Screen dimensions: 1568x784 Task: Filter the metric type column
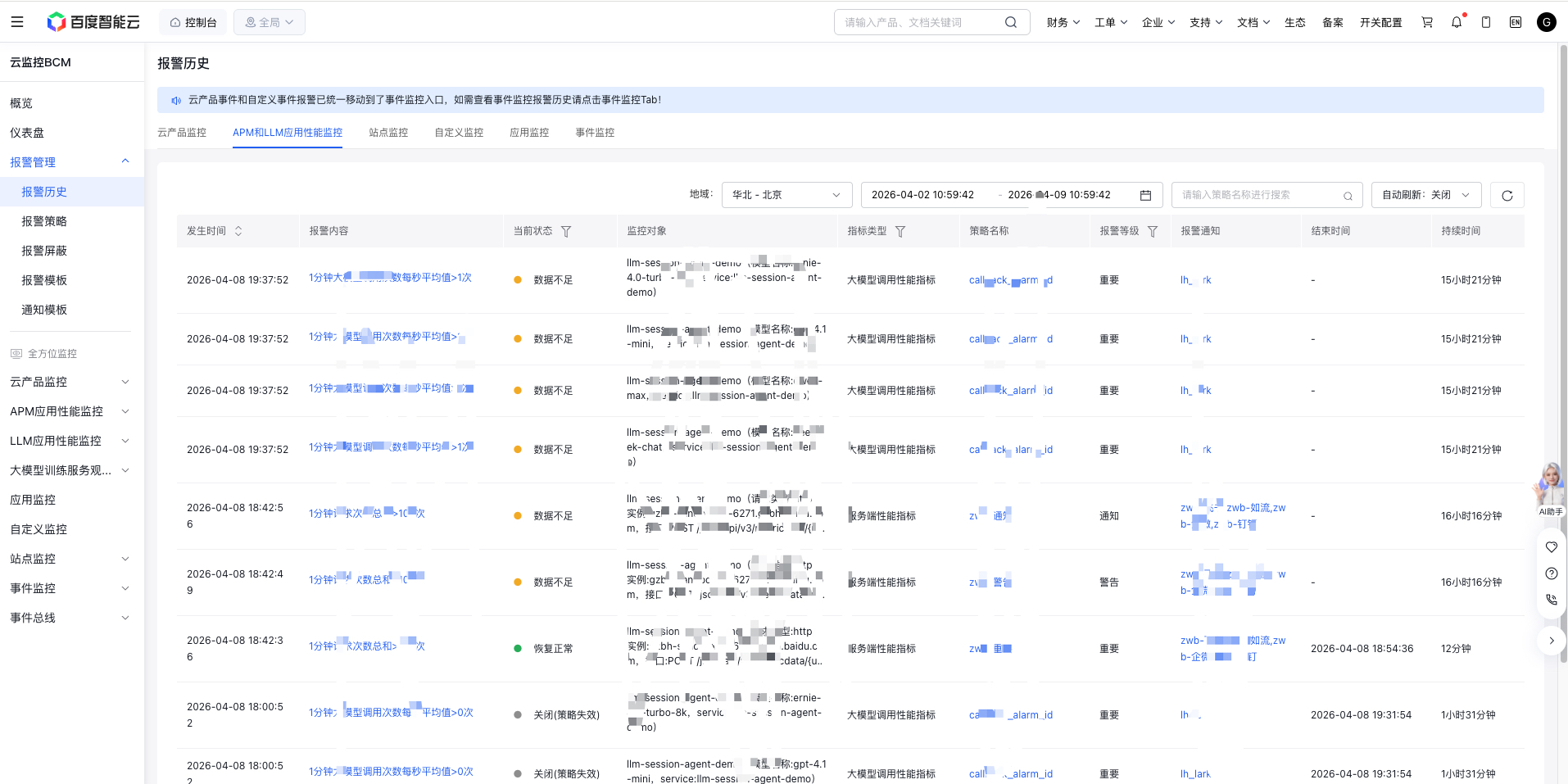[900, 232]
